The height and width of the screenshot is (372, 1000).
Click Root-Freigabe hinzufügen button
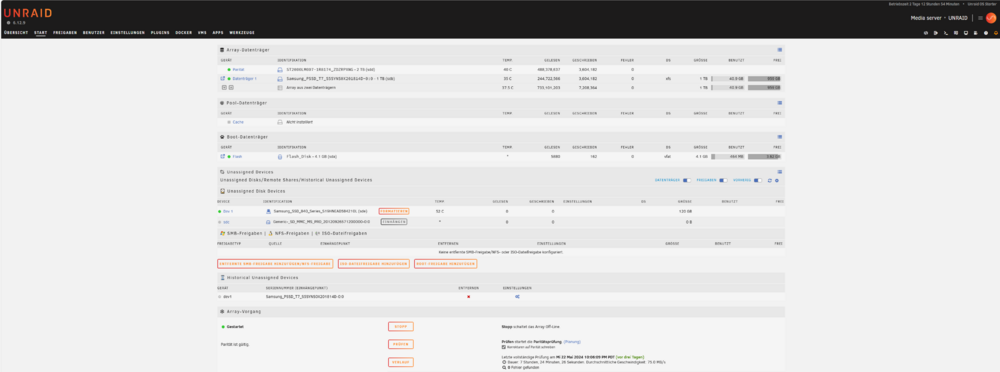[445, 264]
